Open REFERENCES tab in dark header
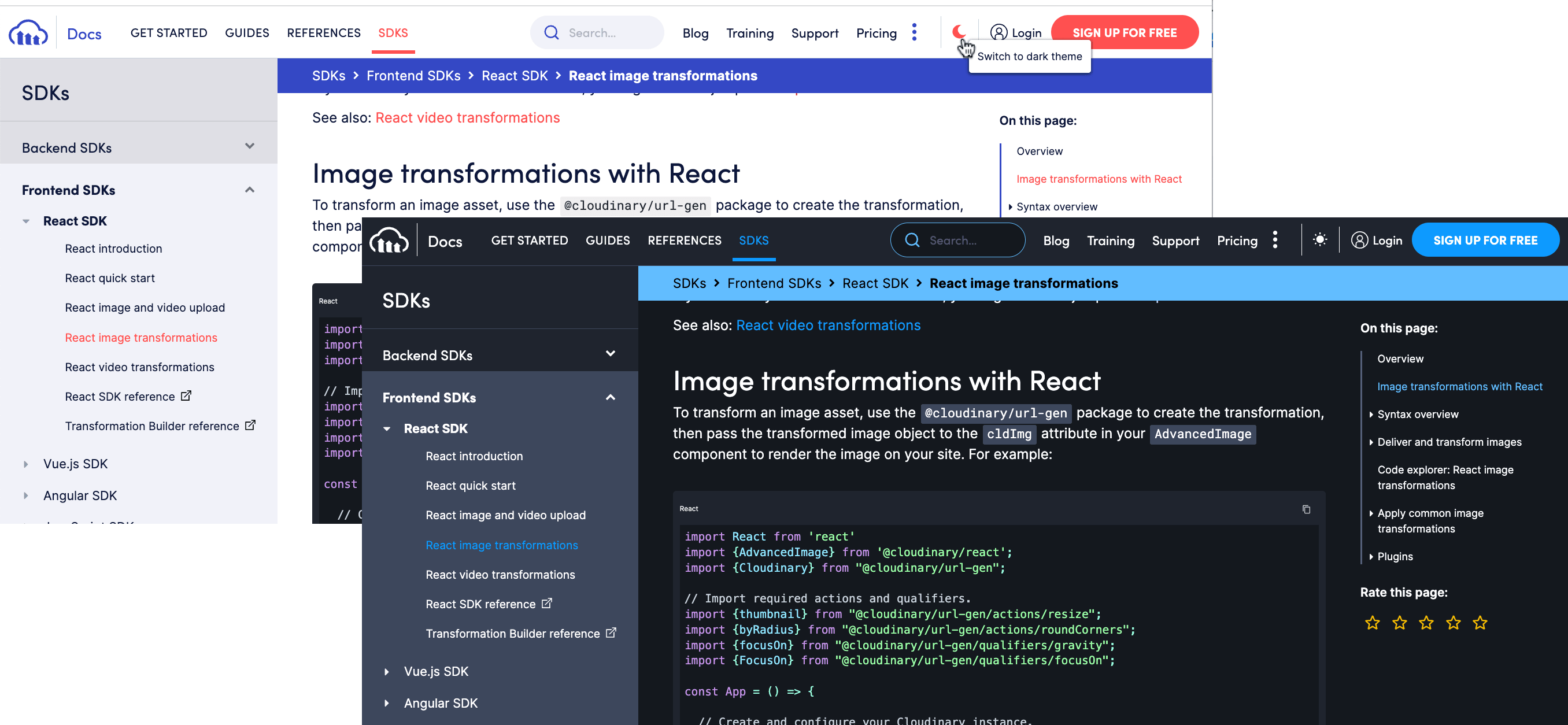The width and height of the screenshot is (1568, 725). (684, 241)
